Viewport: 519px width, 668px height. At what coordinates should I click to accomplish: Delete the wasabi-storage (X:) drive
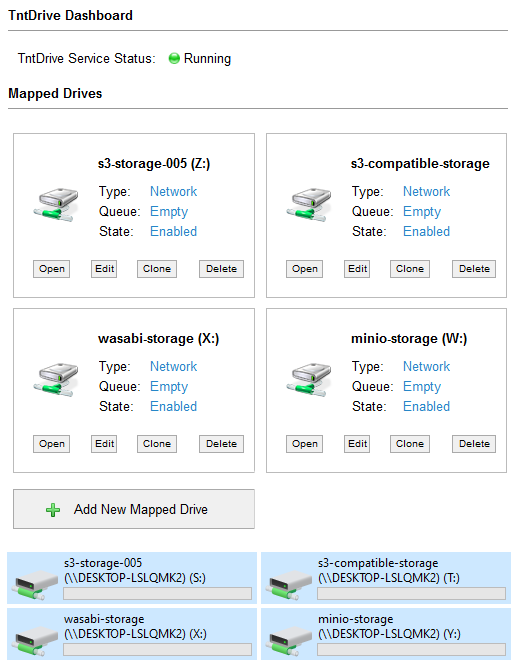[x=222, y=444]
